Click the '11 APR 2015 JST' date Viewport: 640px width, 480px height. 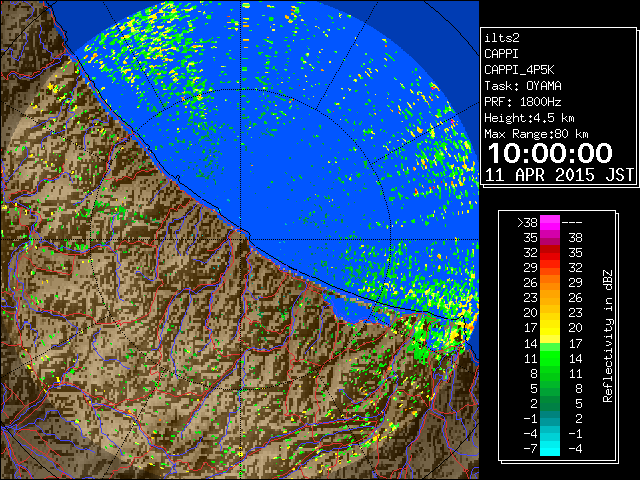point(560,175)
